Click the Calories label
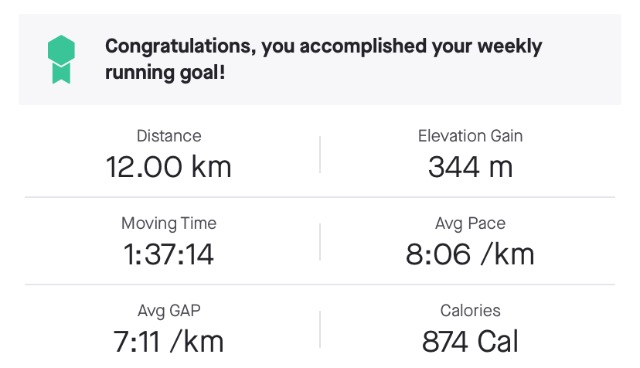Viewport: 640px width, 368px height. click(470, 310)
